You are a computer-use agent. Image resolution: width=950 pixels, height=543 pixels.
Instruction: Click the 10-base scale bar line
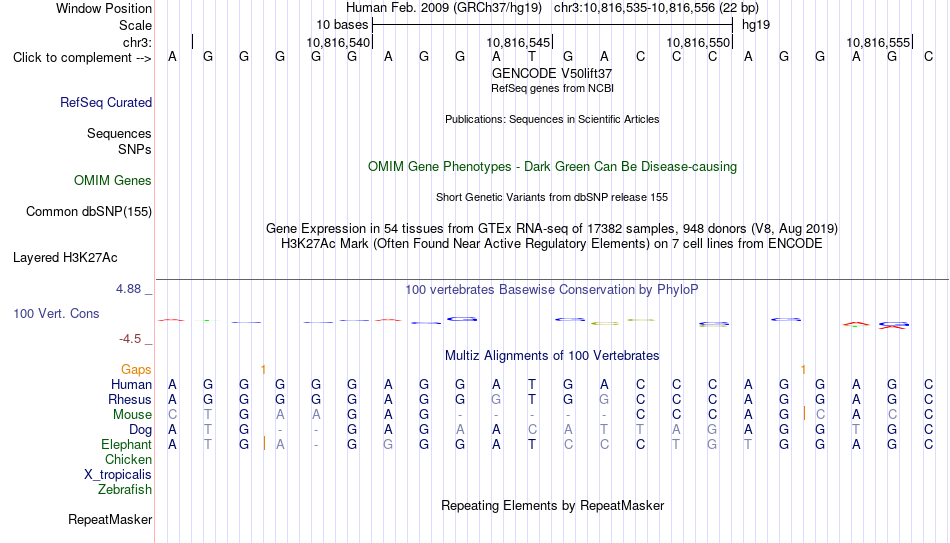[553, 25]
